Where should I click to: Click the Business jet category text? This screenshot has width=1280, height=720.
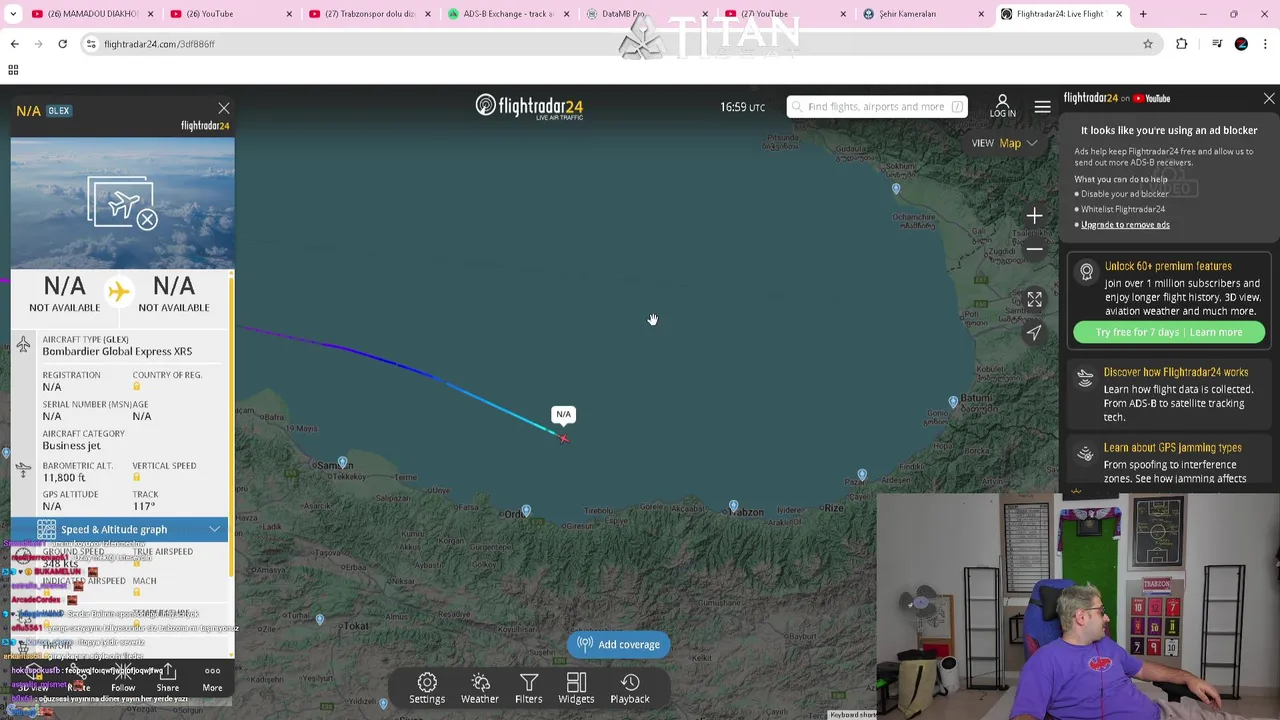coord(71,446)
